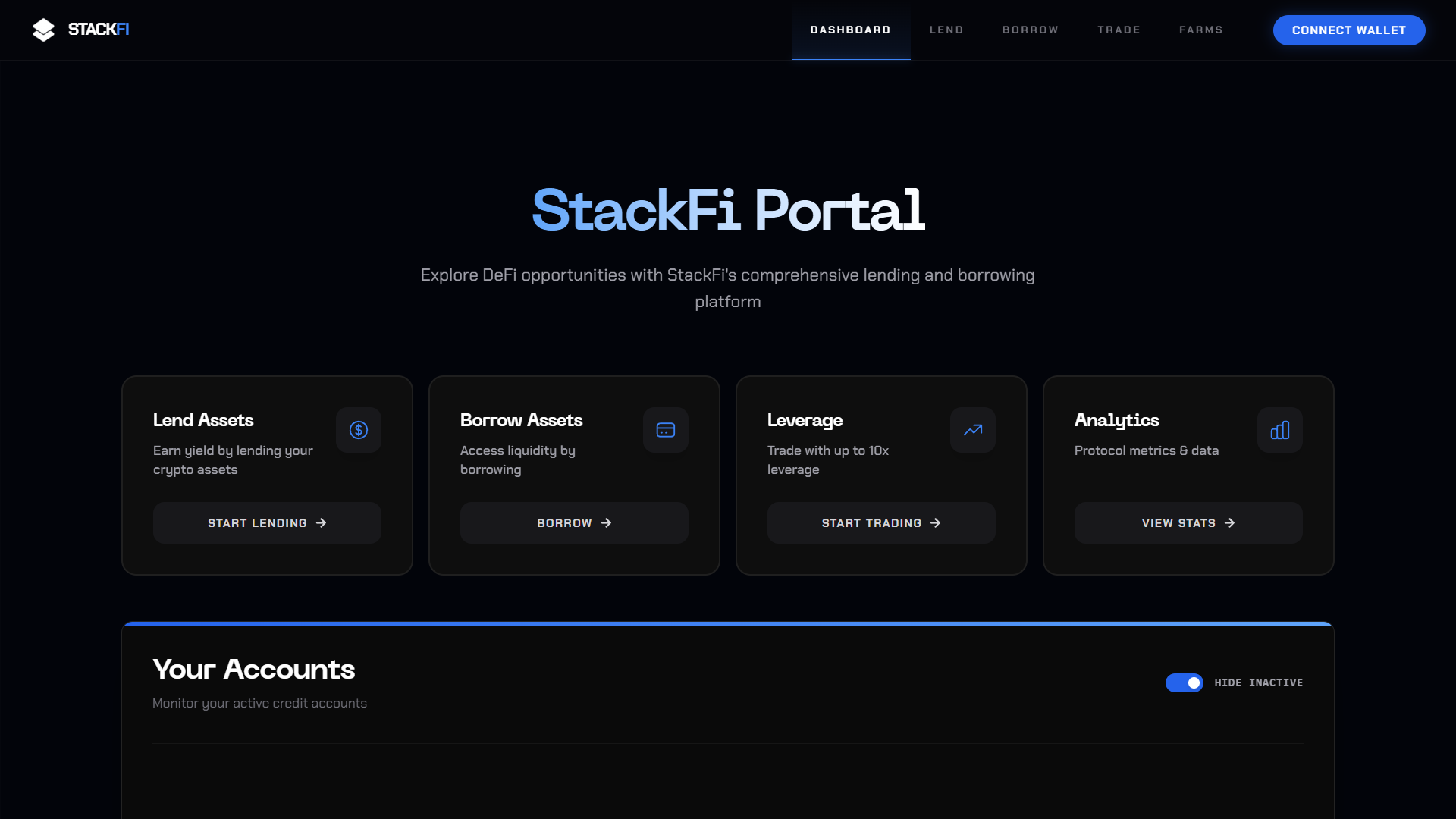Open protocol stats via View Stats
Image resolution: width=1456 pixels, height=819 pixels.
(x=1188, y=522)
